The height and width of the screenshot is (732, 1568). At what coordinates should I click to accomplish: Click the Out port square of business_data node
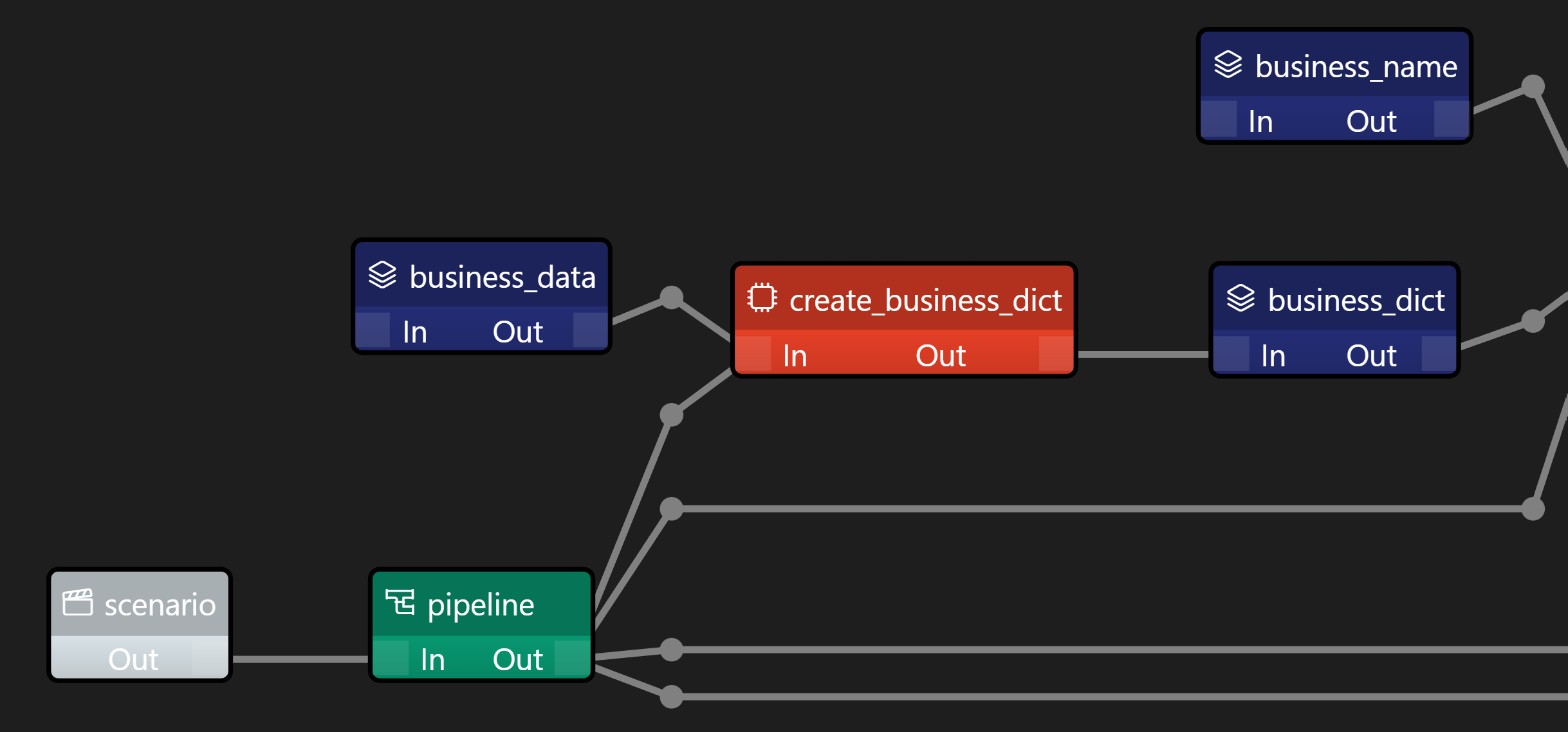point(590,330)
